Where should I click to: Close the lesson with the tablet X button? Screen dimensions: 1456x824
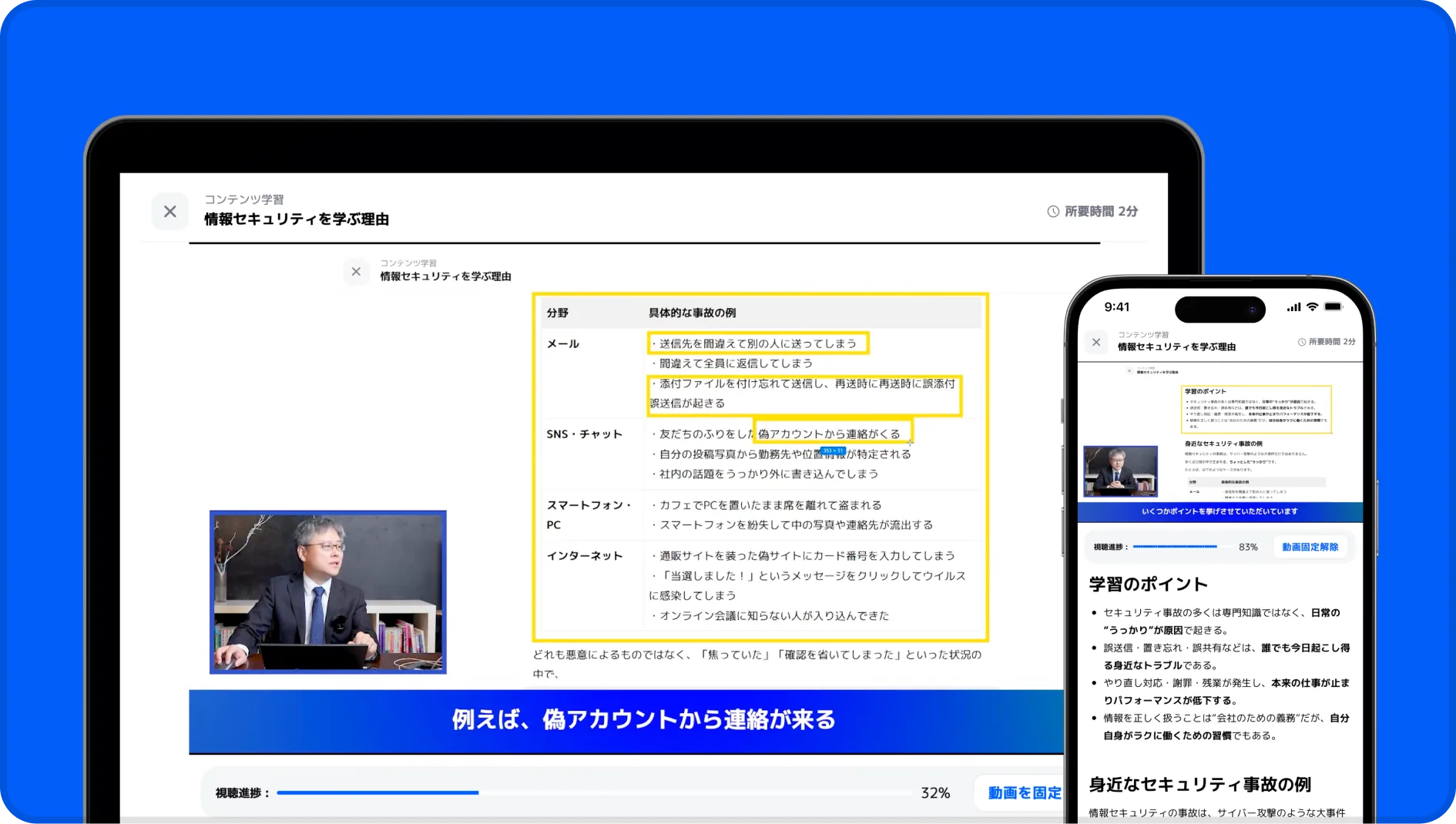point(170,211)
